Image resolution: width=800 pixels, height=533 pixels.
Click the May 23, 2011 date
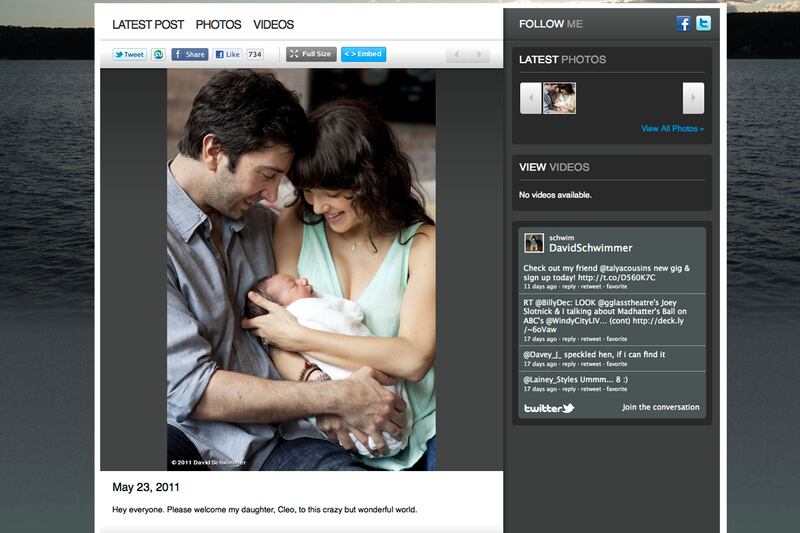pos(146,487)
